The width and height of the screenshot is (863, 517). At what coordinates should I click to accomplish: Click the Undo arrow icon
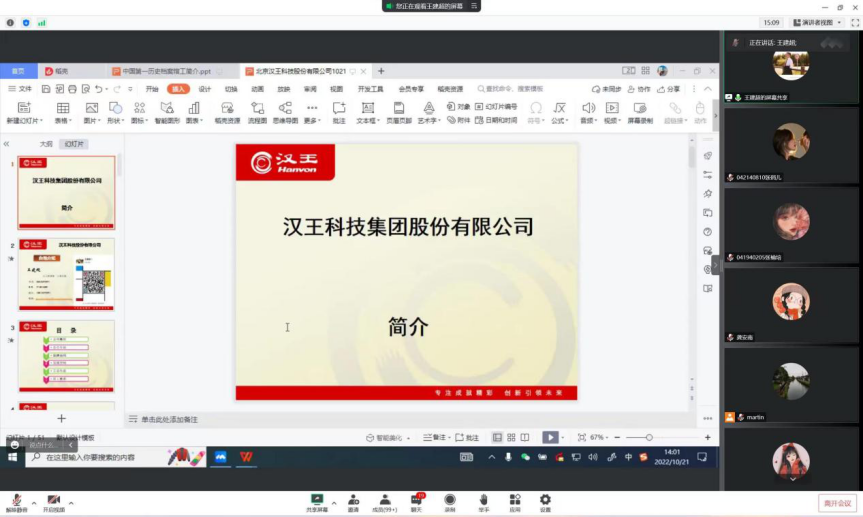coord(99,89)
